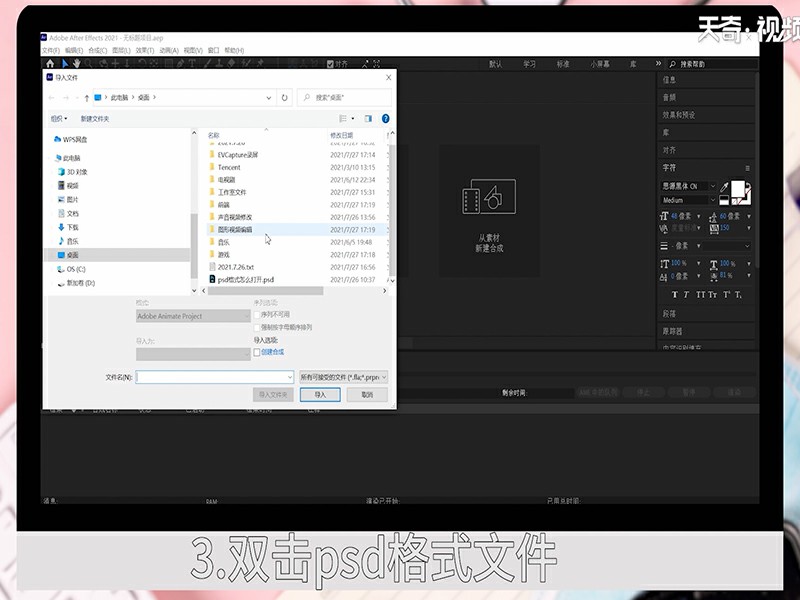Click the refresh icon beside the address bar
This screenshot has height=600, width=800.
point(285,98)
